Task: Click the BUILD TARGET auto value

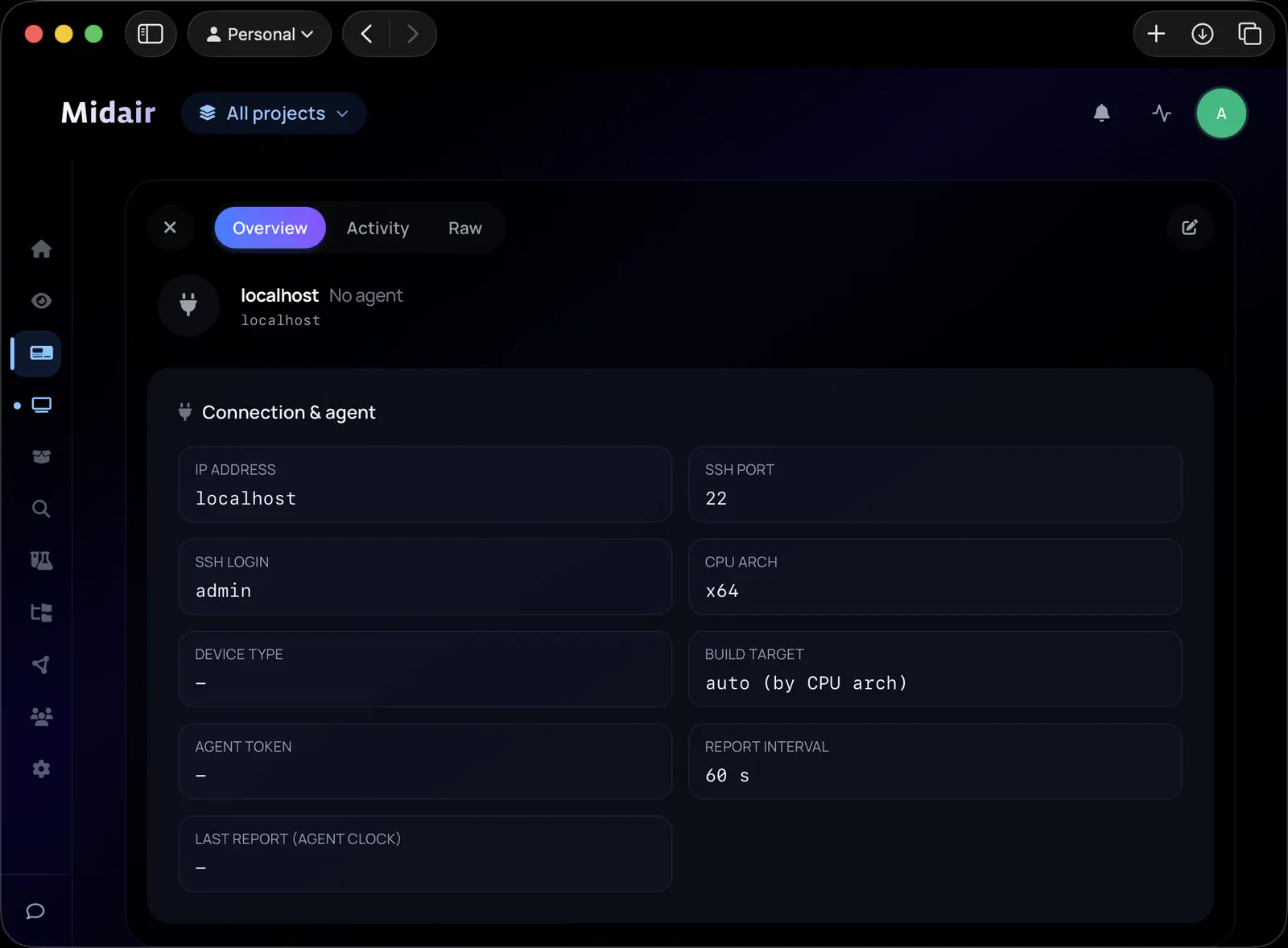Action: pos(807,683)
